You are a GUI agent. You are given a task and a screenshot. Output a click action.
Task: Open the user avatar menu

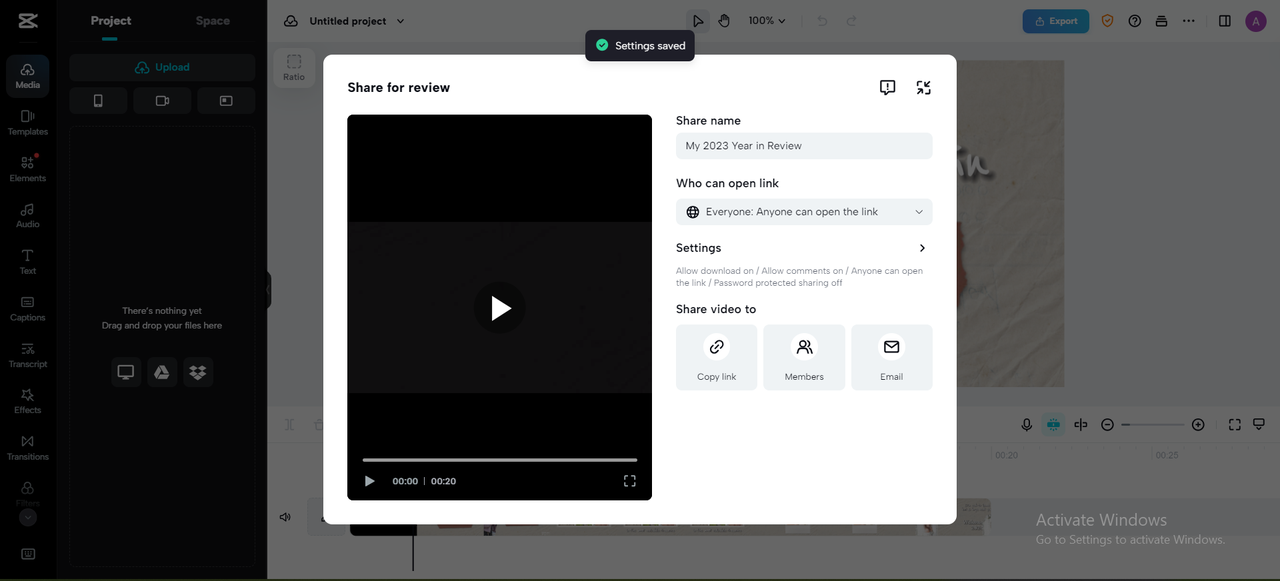click(1256, 21)
